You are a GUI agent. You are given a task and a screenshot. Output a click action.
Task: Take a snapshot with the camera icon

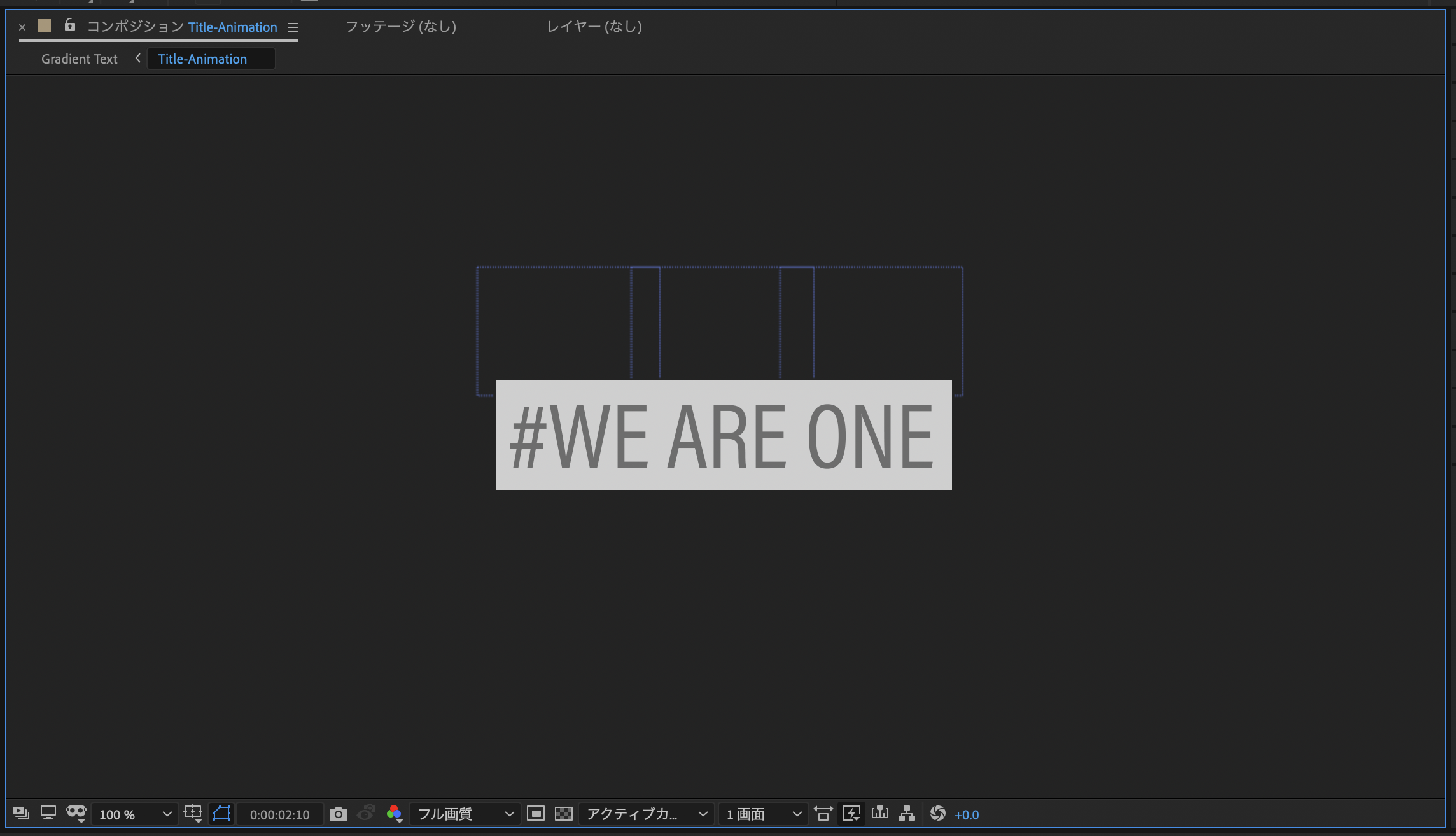[x=339, y=814]
